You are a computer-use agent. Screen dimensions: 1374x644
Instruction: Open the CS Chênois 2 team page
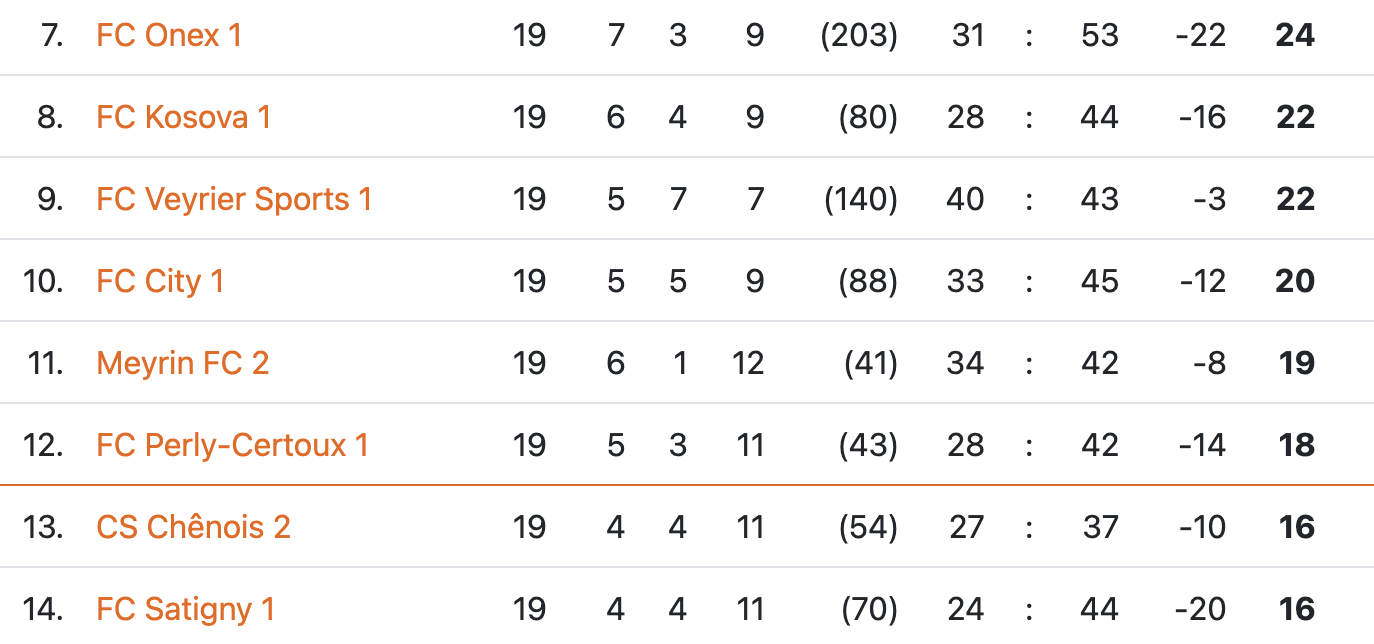pos(193,528)
